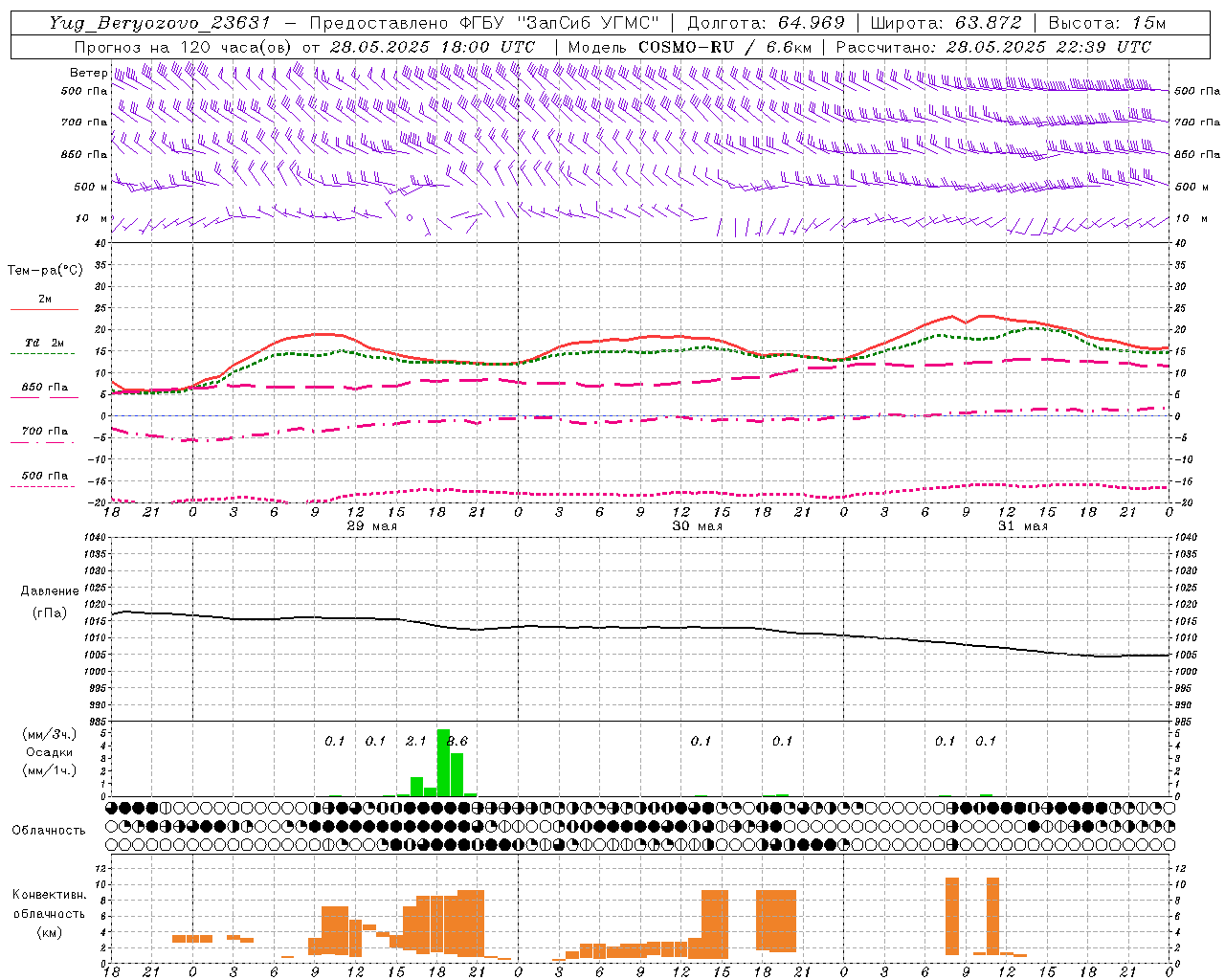Click the 30 мая date label
The width and height of the screenshot is (1225, 980).
click(x=697, y=526)
